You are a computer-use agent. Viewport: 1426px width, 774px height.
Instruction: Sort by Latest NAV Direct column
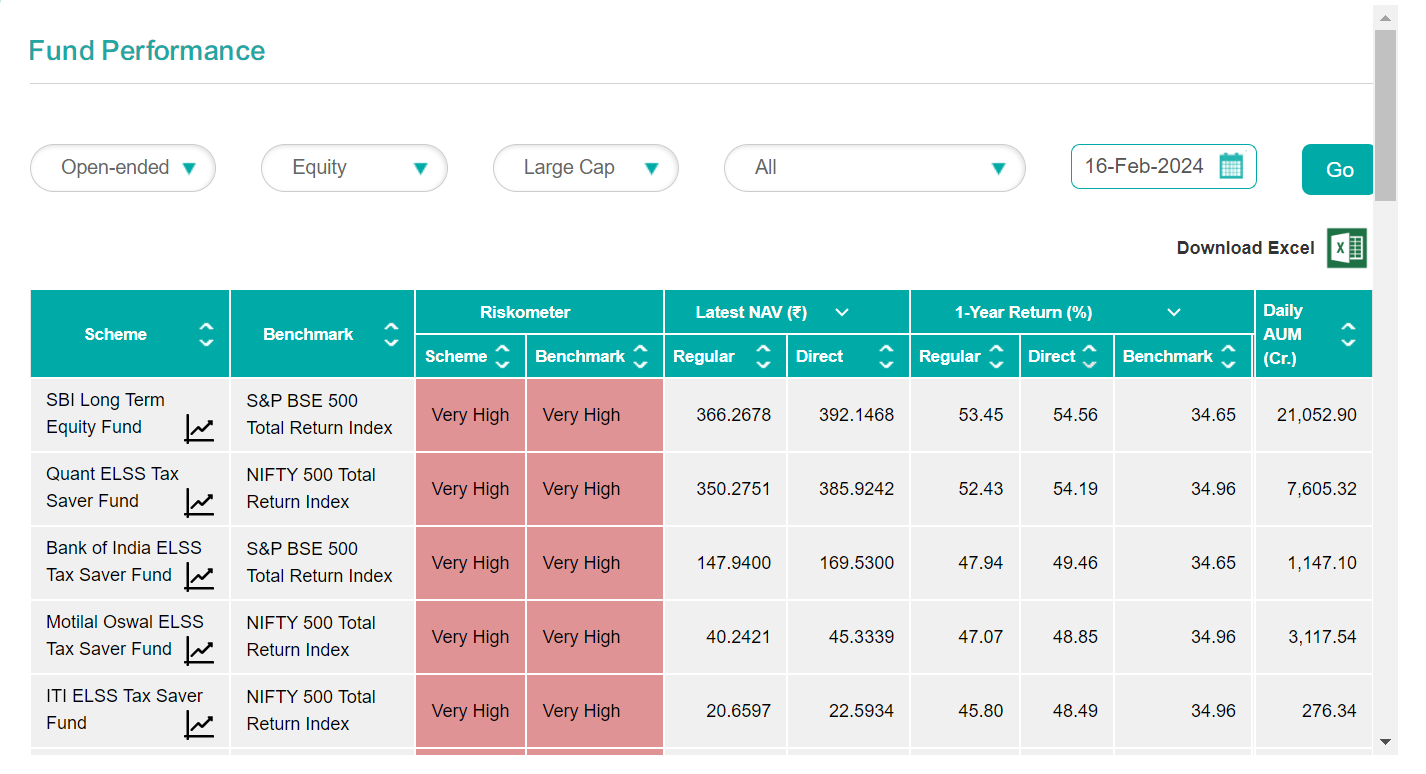coord(886,356)
